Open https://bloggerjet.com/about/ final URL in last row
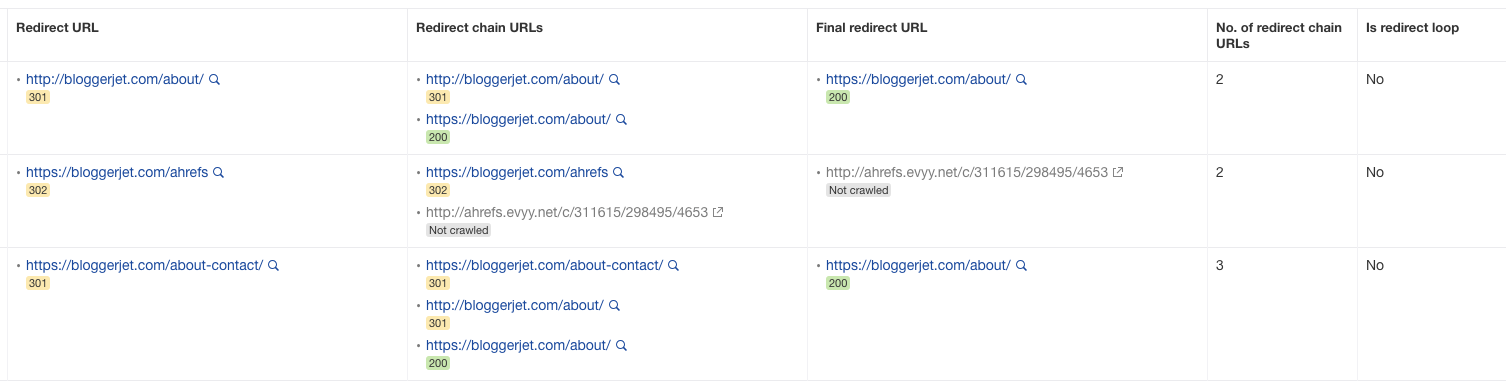1506x381 pixels. (x=918, y=265)
